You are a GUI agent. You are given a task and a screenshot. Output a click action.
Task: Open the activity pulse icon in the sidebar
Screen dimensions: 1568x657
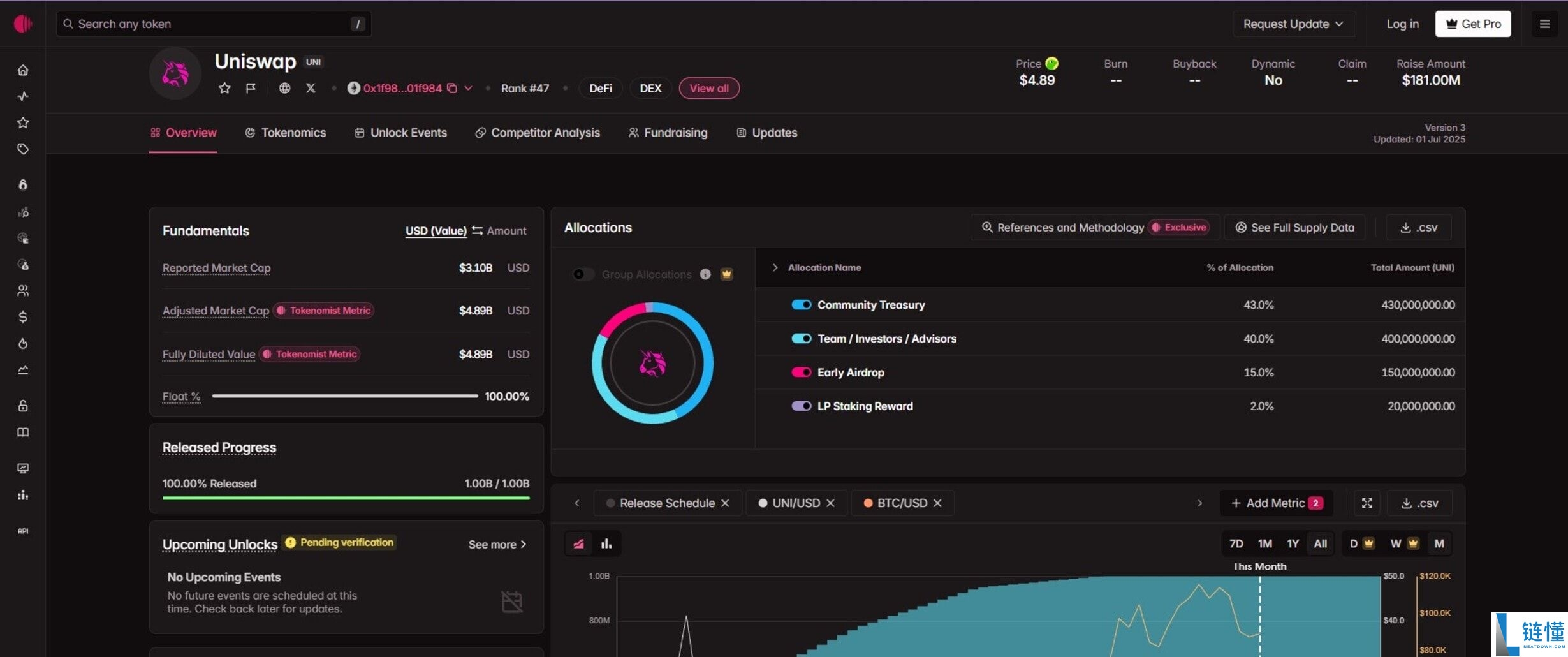tap(23, 96)
